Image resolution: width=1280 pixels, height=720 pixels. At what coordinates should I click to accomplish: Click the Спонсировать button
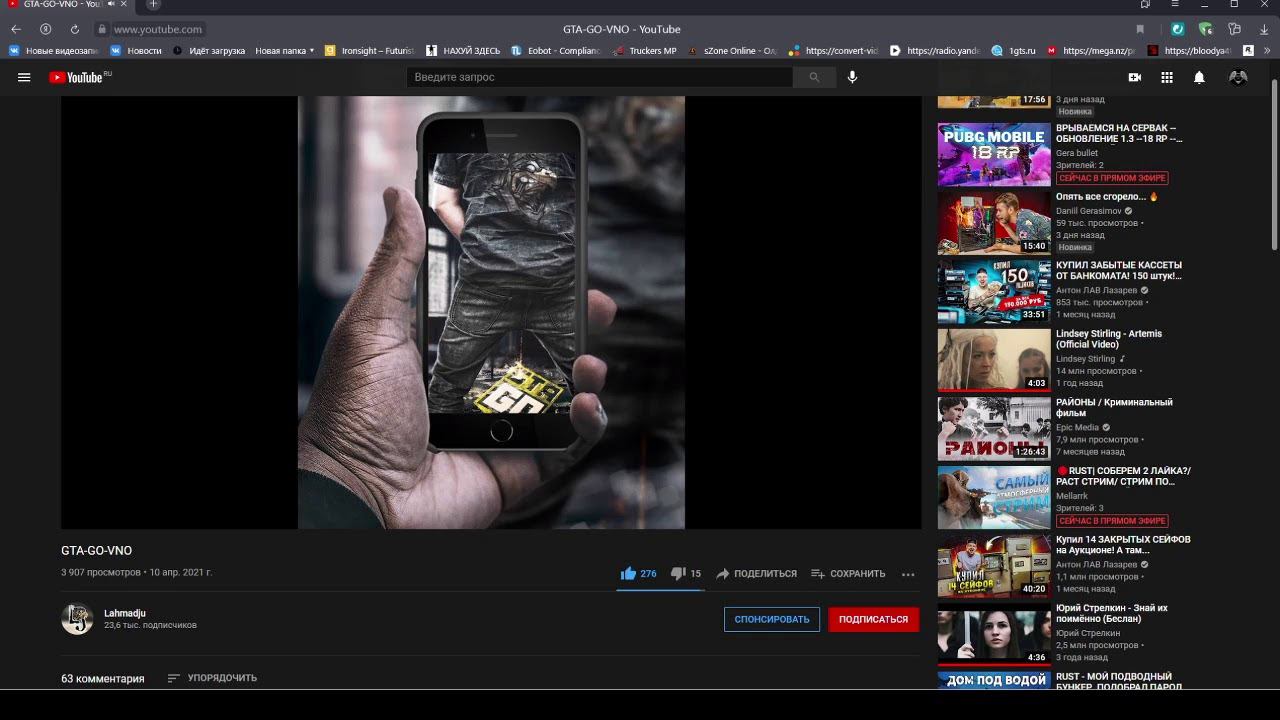772,619
